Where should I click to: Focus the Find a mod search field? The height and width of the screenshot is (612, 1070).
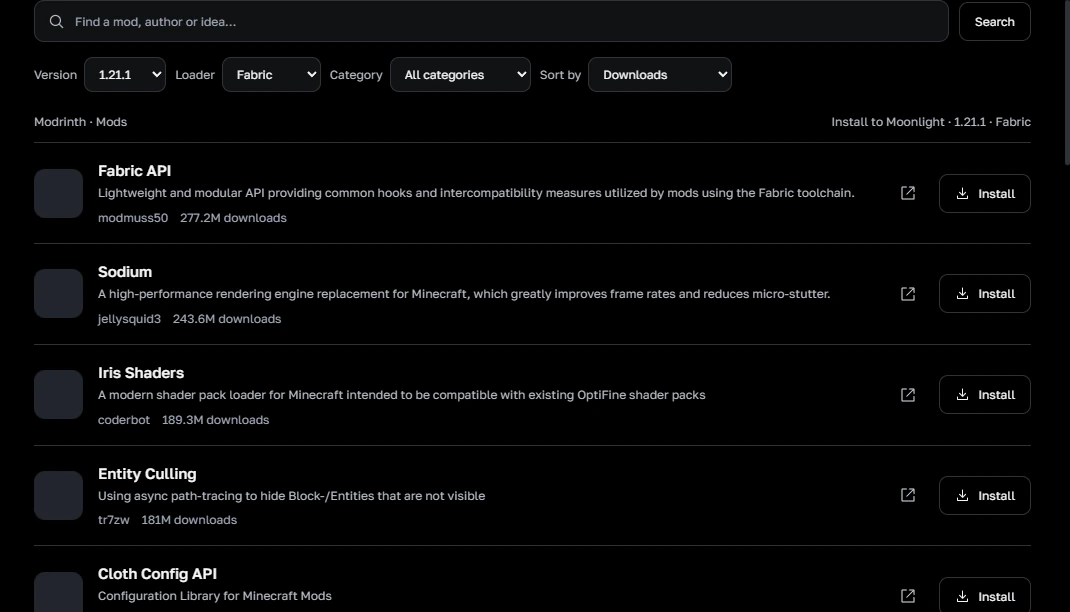[491, 22]
